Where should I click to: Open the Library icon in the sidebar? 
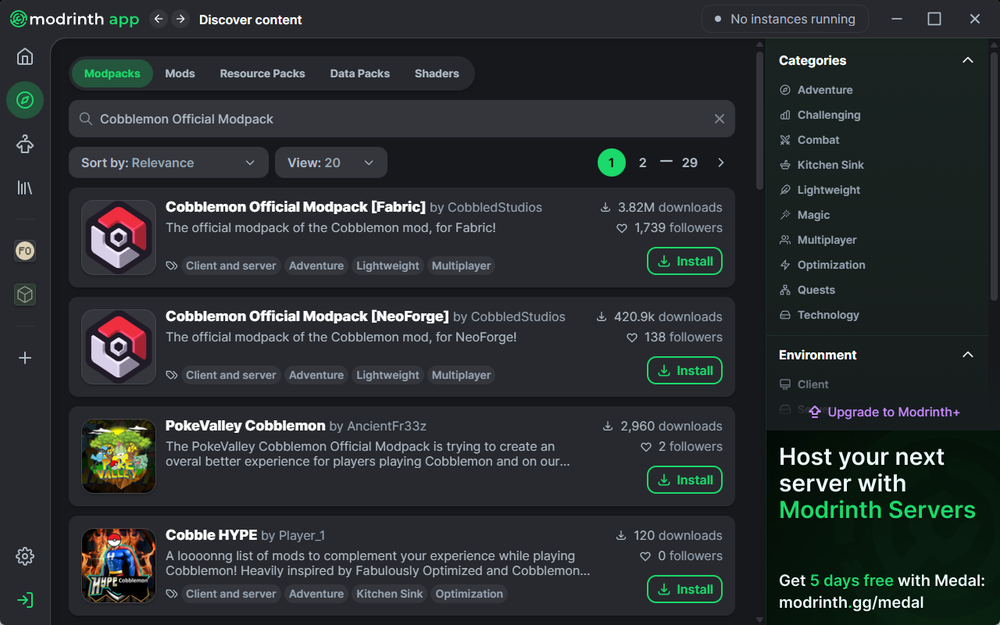[x=24, y=188]
